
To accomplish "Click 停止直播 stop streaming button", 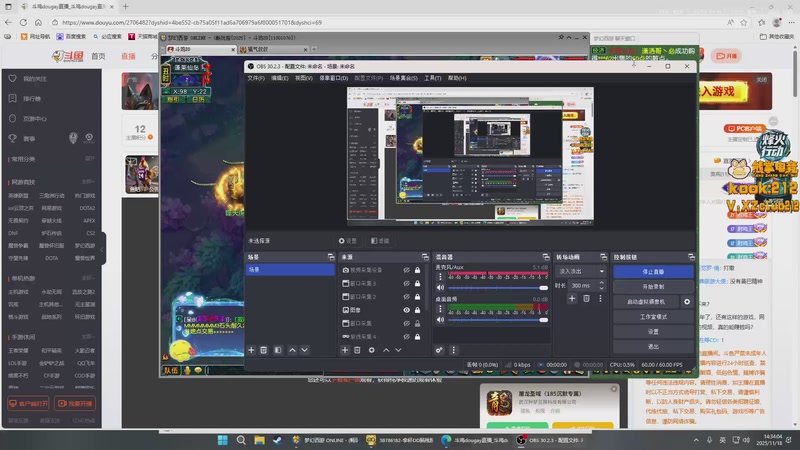I will [653, 271].
